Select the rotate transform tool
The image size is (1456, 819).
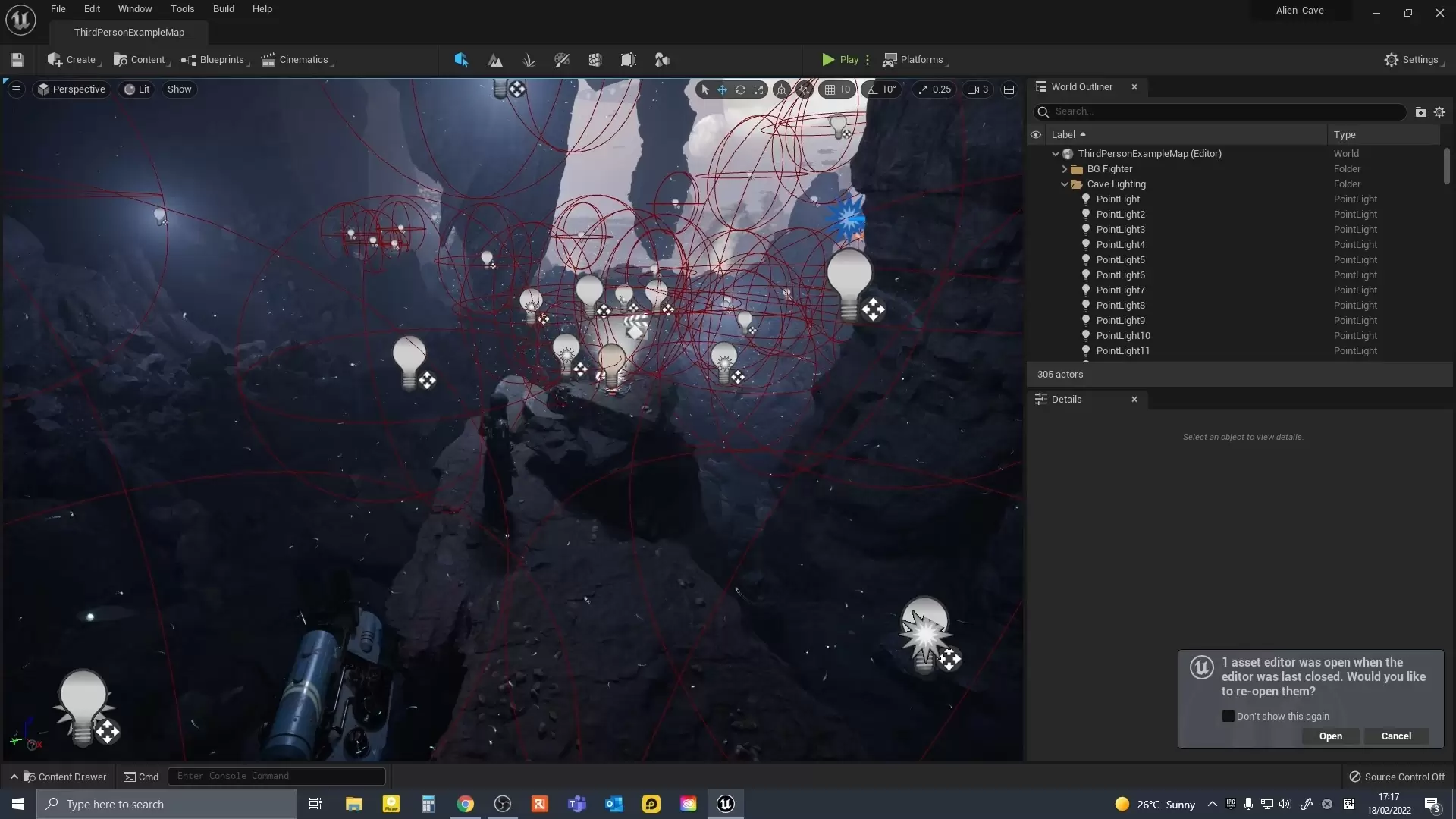[x=740, y=89]
